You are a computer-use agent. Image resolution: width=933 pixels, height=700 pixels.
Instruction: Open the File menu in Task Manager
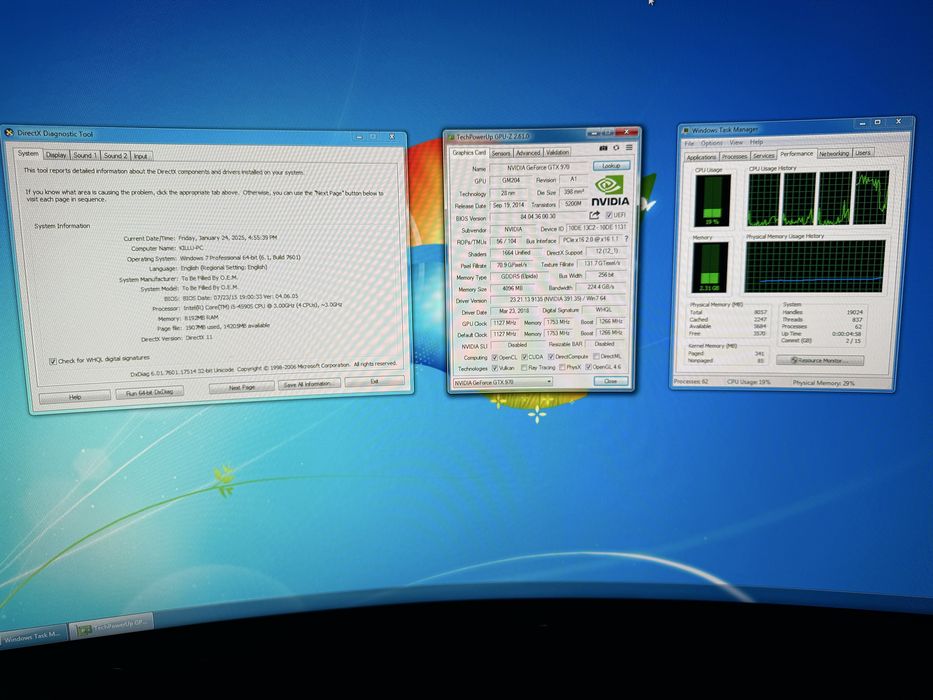point(689,143)
